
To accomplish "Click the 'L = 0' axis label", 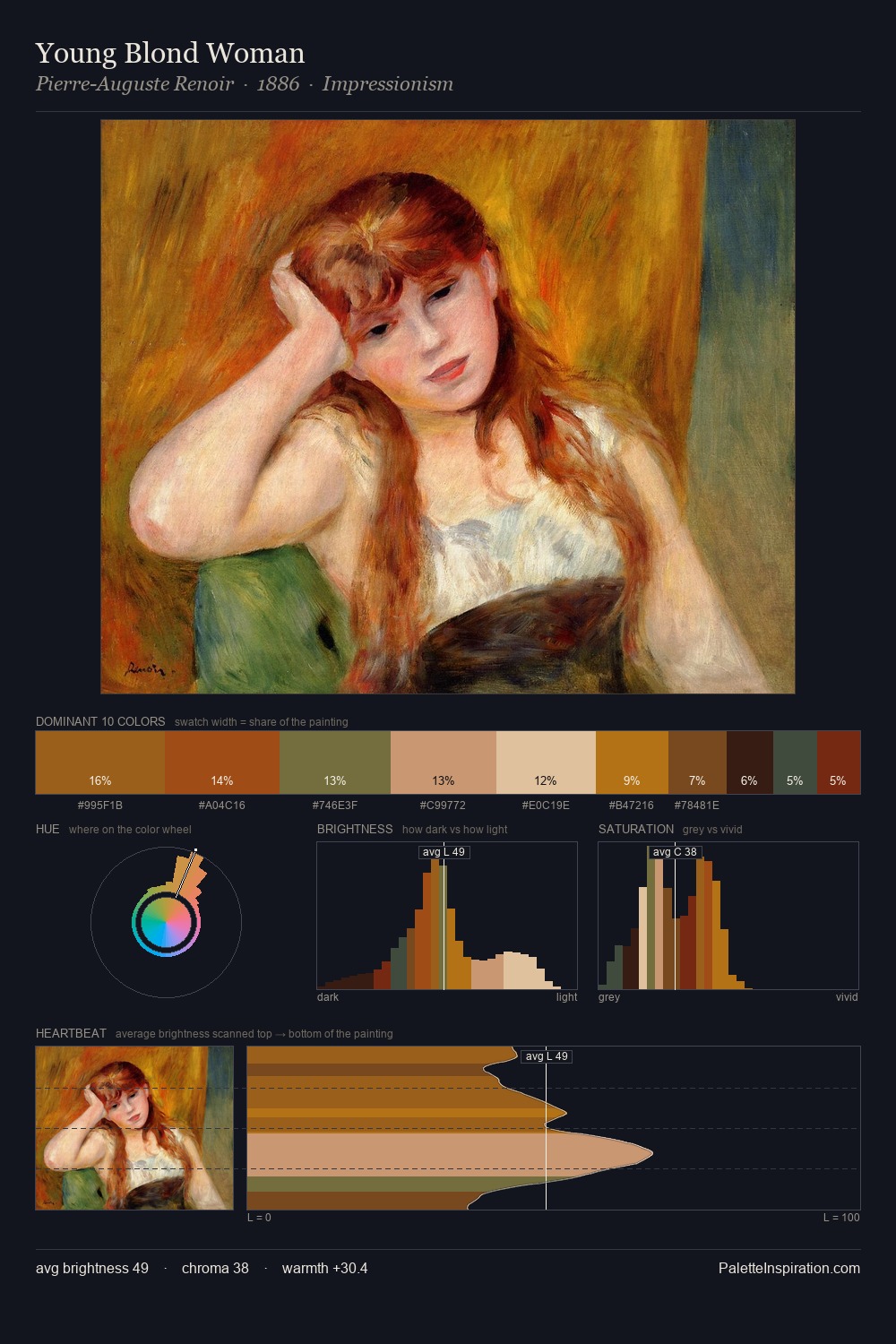I will pos(259,1218).
